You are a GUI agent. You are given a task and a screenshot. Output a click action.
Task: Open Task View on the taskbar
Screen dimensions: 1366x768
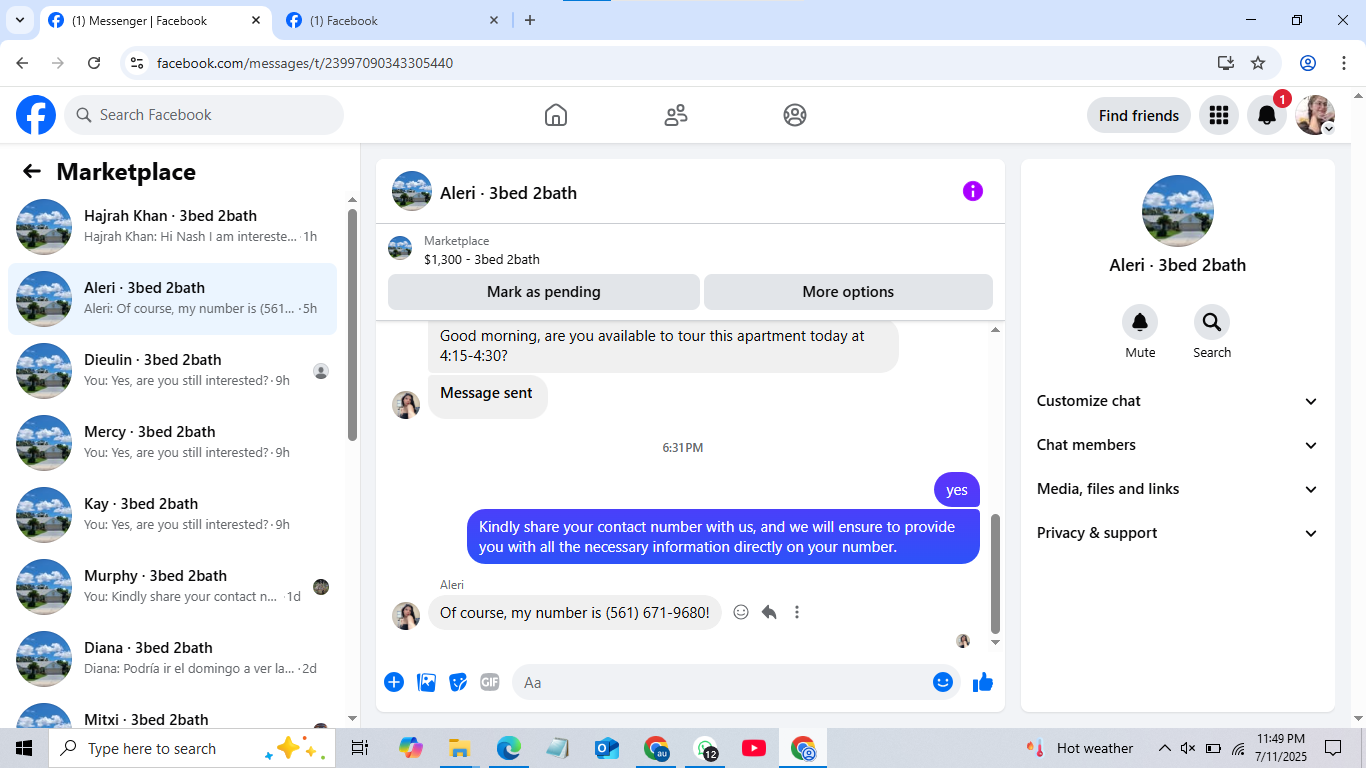tap(360, 748)
